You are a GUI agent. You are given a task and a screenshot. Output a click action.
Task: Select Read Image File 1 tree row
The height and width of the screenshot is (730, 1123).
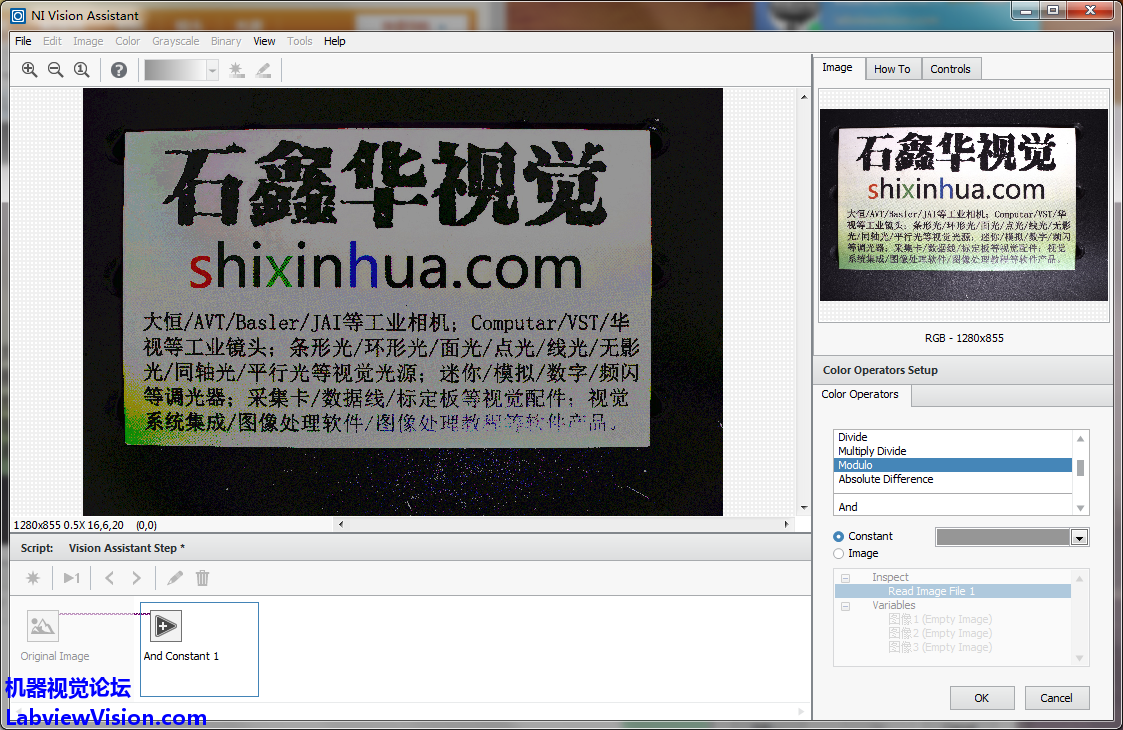(x=953, y=591)
